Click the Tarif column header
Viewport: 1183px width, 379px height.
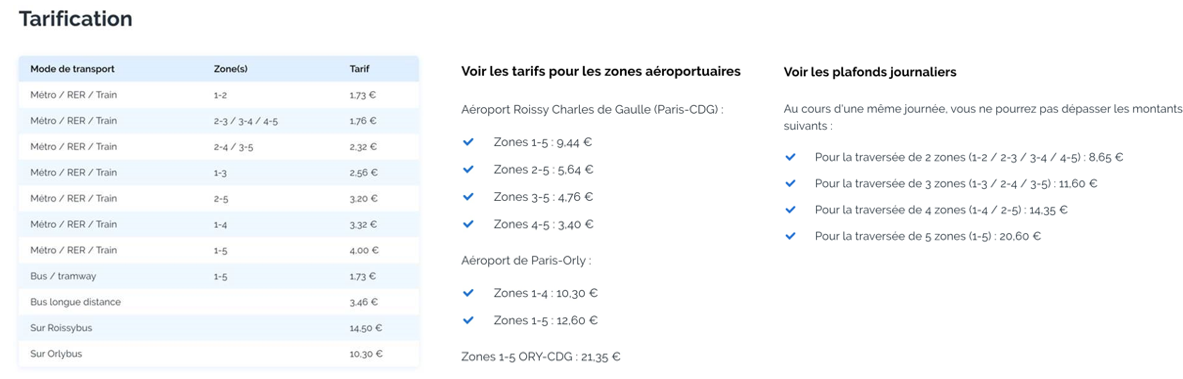(x=359, y=69)
